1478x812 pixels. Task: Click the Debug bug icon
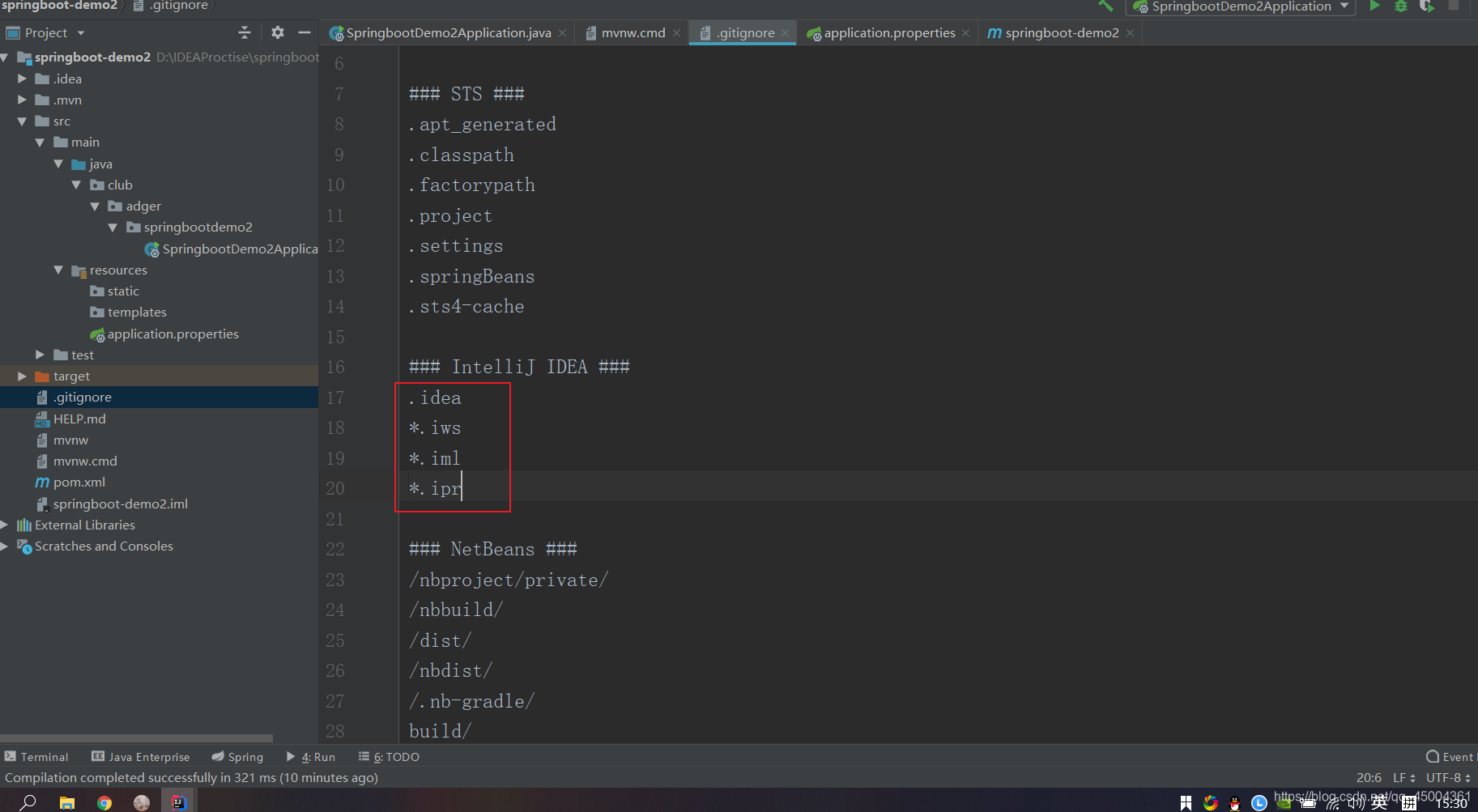pos(1400,6)
